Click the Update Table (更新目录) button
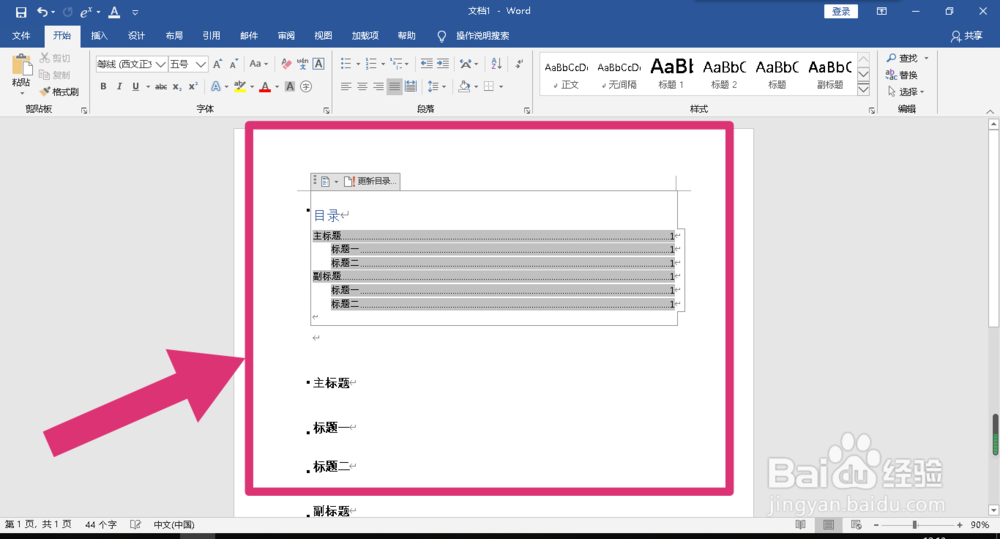The width and height of the screenshot is (1000, 539). click(371, 181)
